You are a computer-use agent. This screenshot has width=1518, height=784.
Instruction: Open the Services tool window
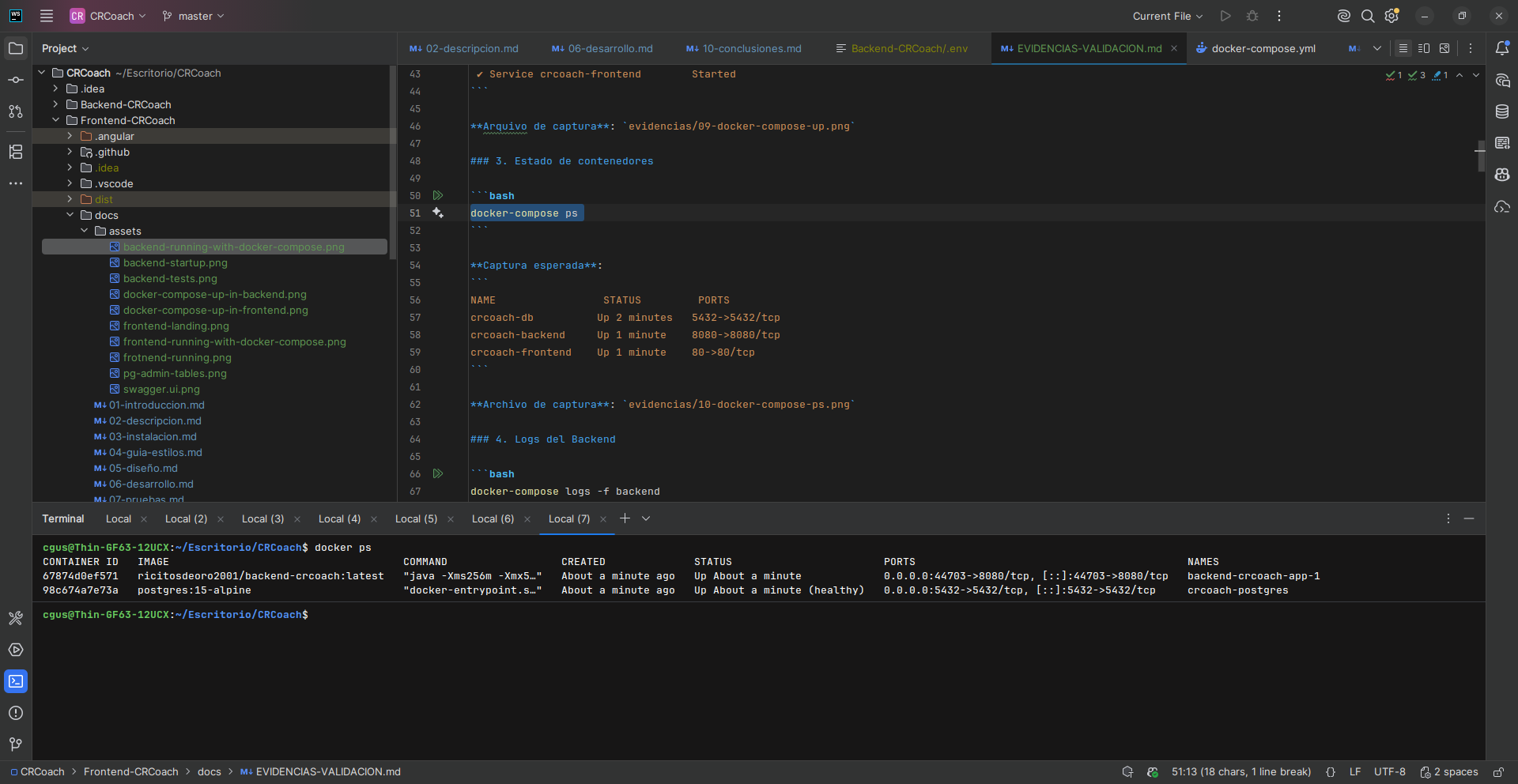point(16,650)
